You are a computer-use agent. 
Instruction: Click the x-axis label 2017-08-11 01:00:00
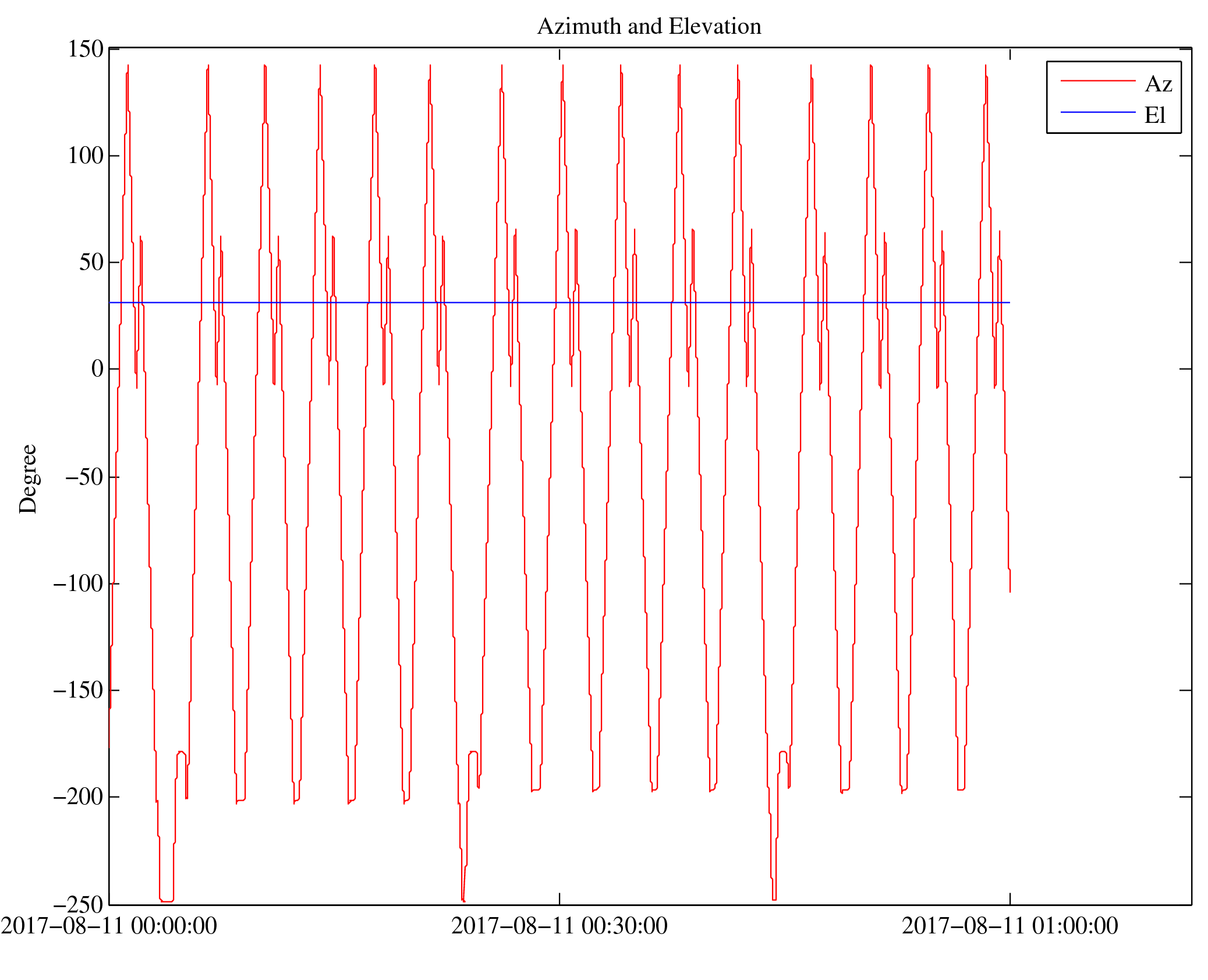pos(1010,926)
